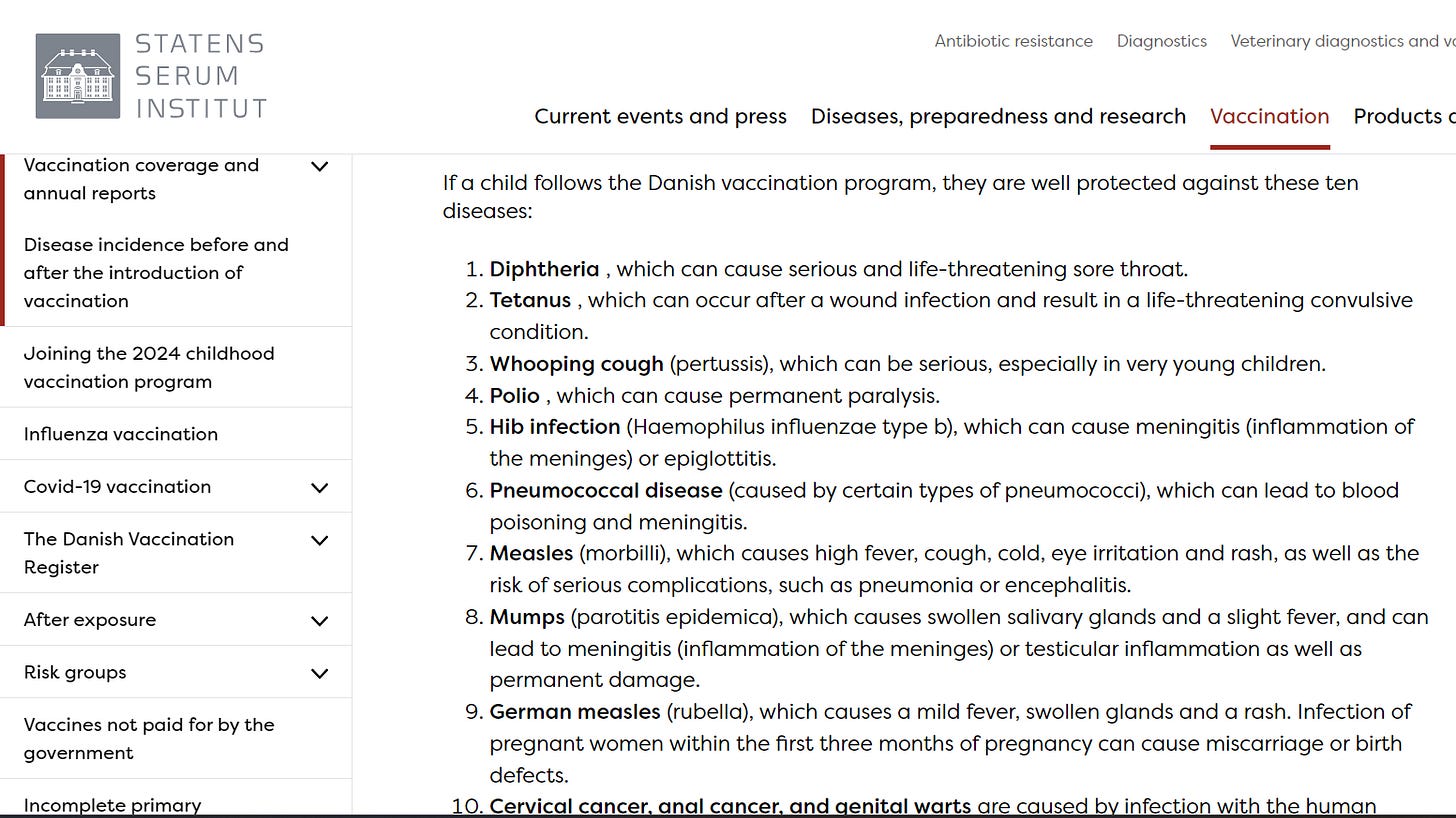Click the Statens Serum Institut wordmark text
The width and height of the screenshot is (1456, 818).
point(201,76)
